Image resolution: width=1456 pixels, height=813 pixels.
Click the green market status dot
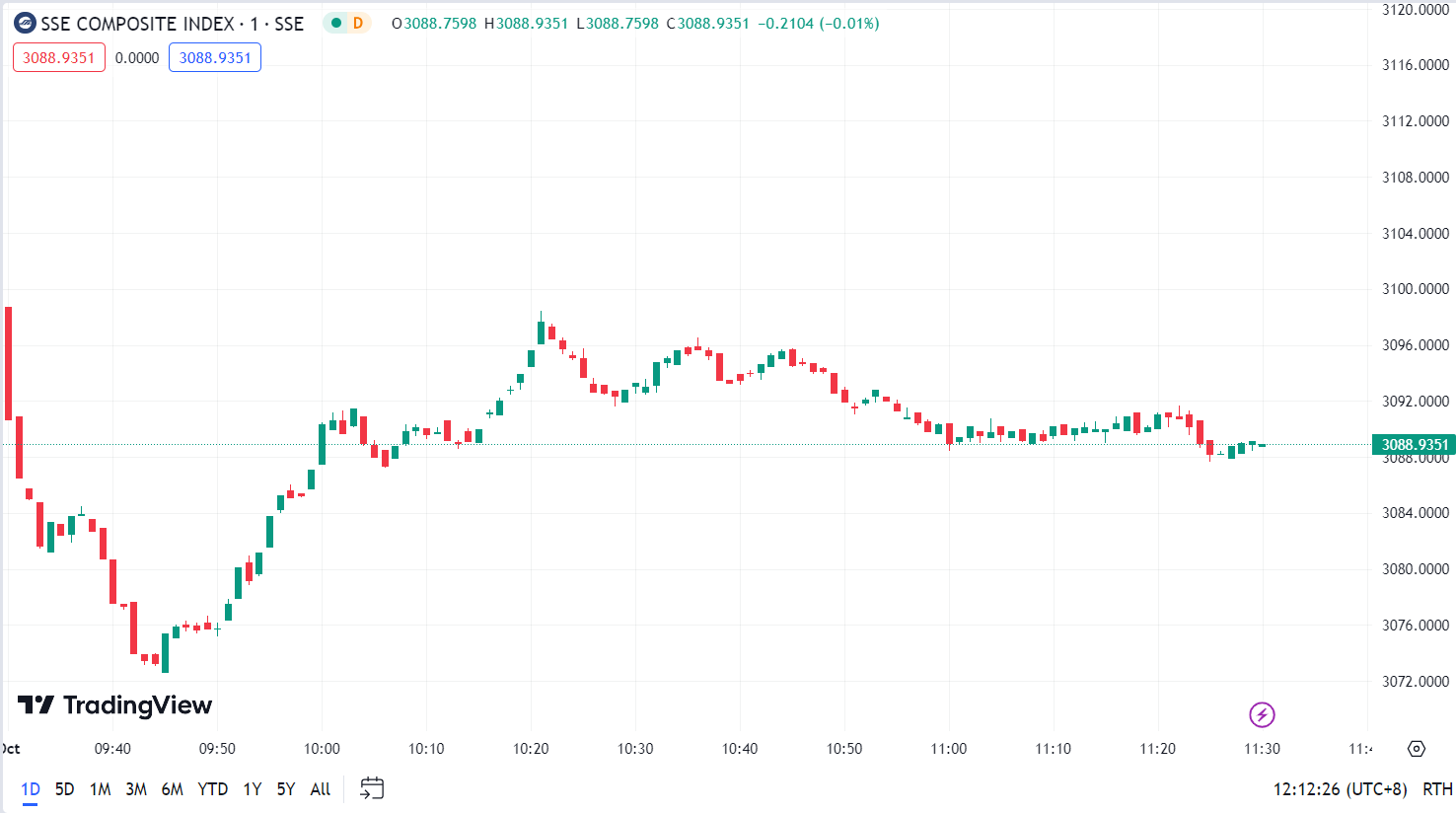[x=336, y=23]
